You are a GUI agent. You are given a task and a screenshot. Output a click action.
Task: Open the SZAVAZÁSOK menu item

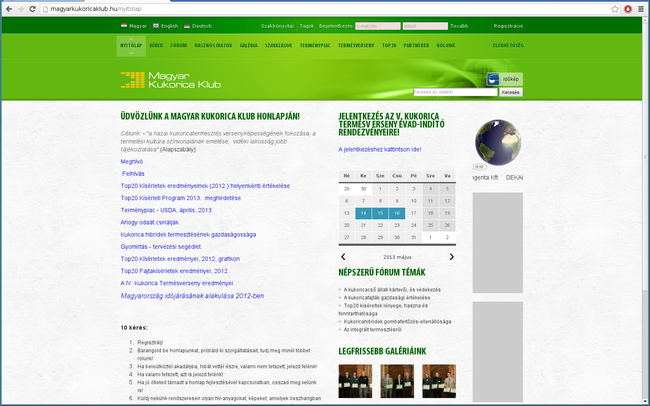pyautogui.click(x=279, y=46)
